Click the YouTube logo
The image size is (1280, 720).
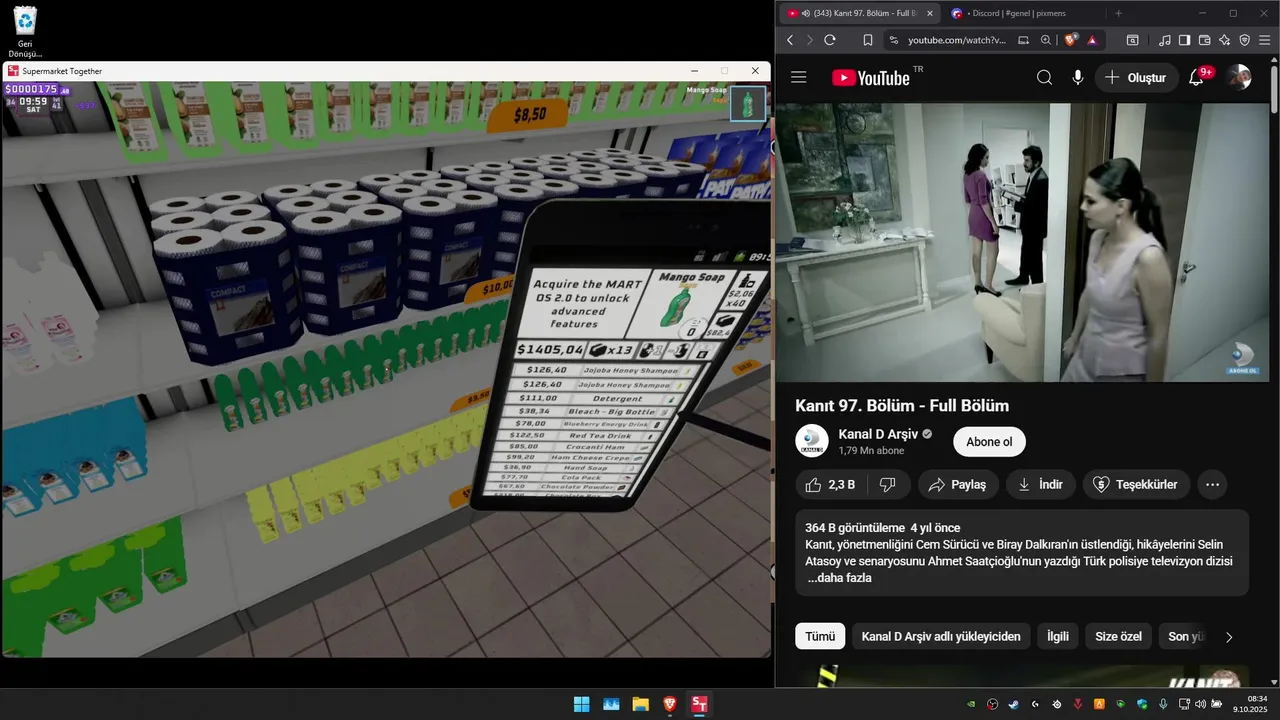point(871,78)
